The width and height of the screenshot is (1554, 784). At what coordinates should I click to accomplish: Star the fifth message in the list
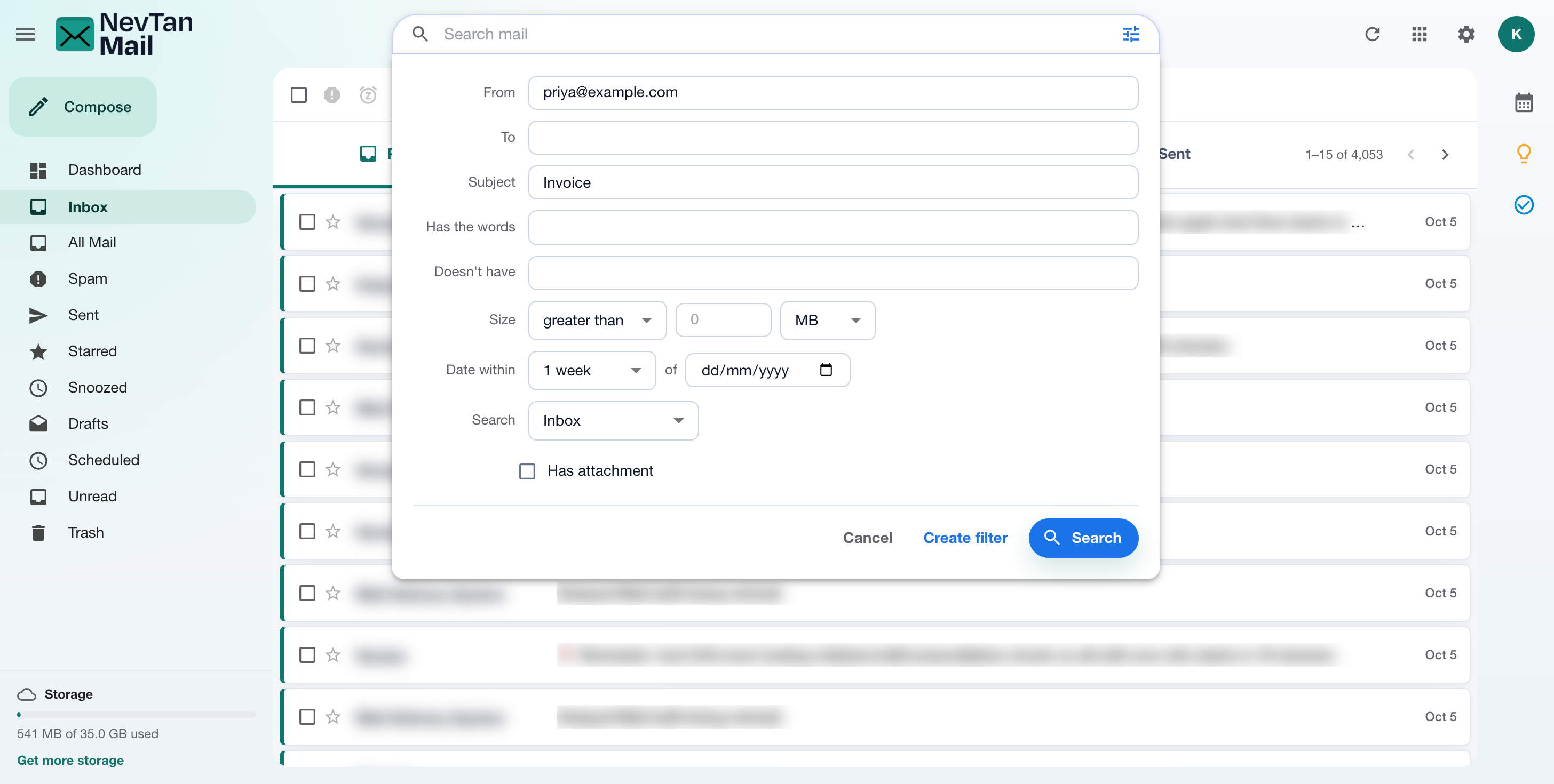click(x=333, y=469)
